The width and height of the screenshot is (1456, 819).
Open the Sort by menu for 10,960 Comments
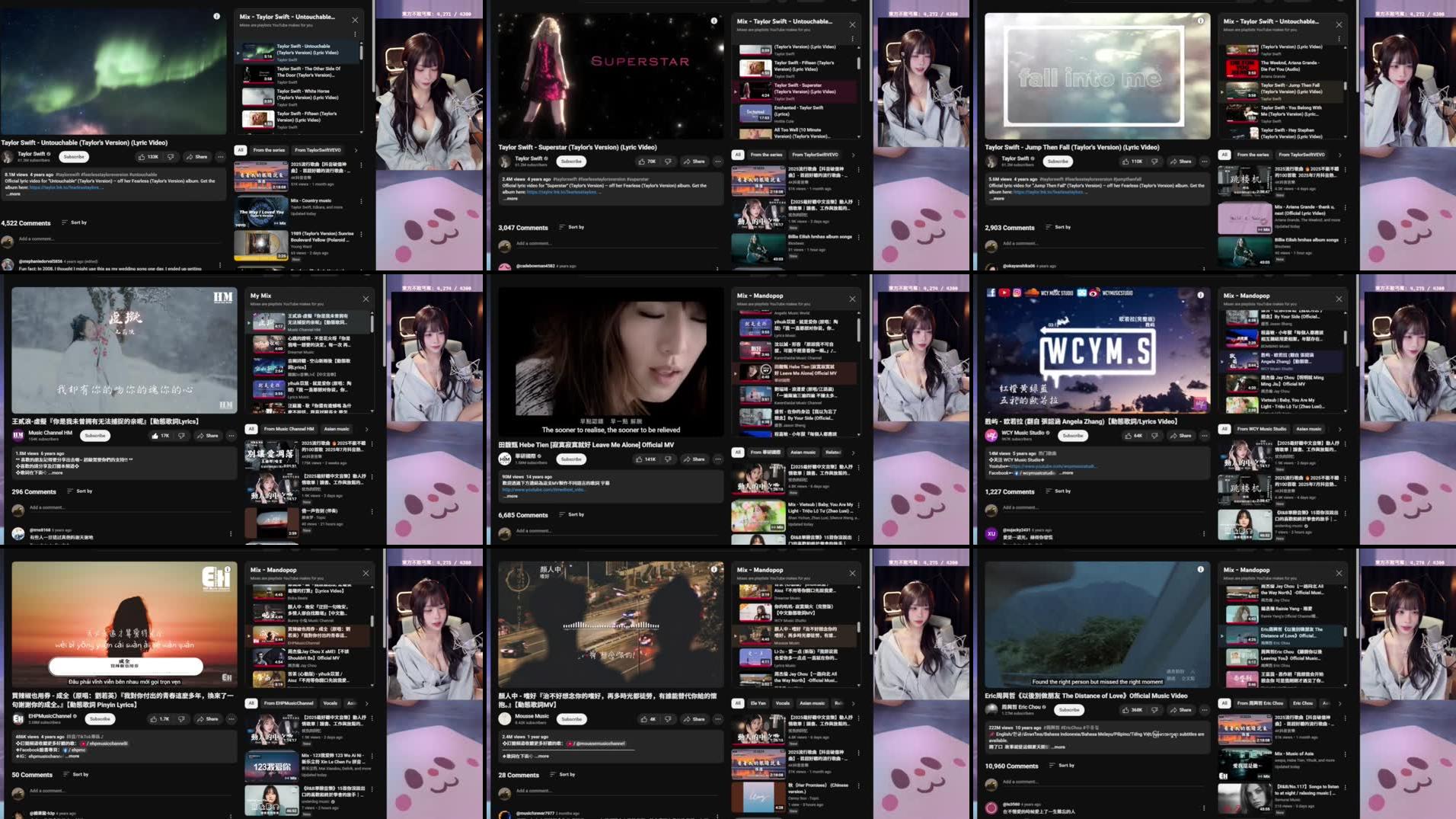pos(1062,765)
